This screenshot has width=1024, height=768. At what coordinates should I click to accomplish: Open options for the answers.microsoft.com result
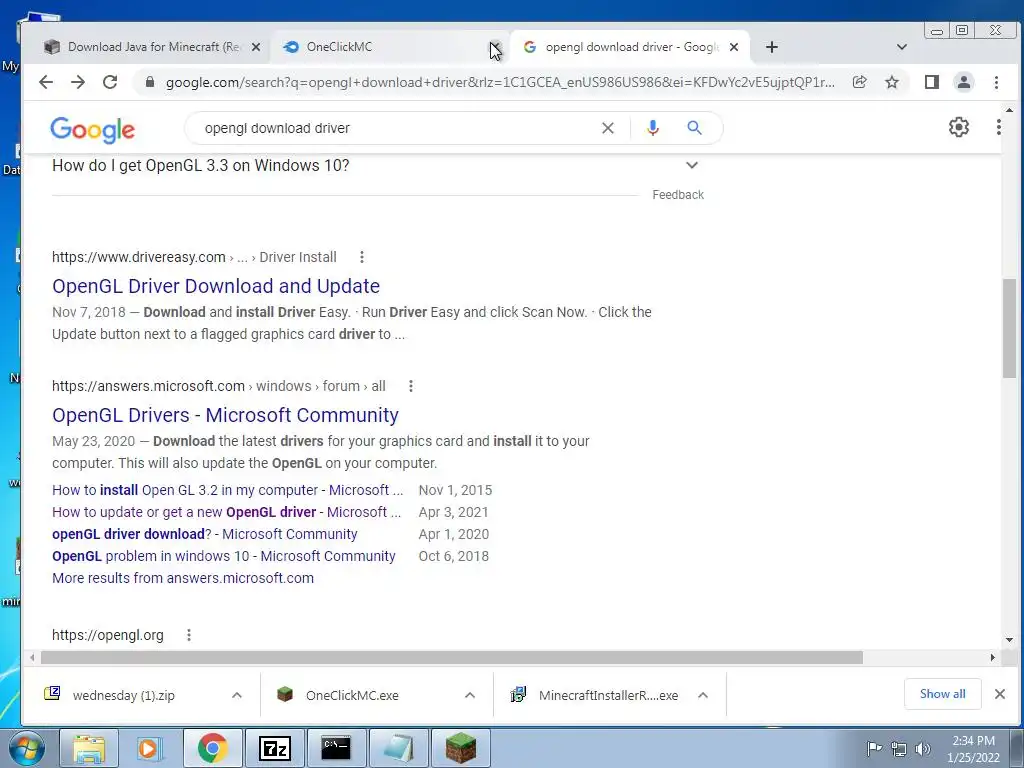[x=411, y=386]
